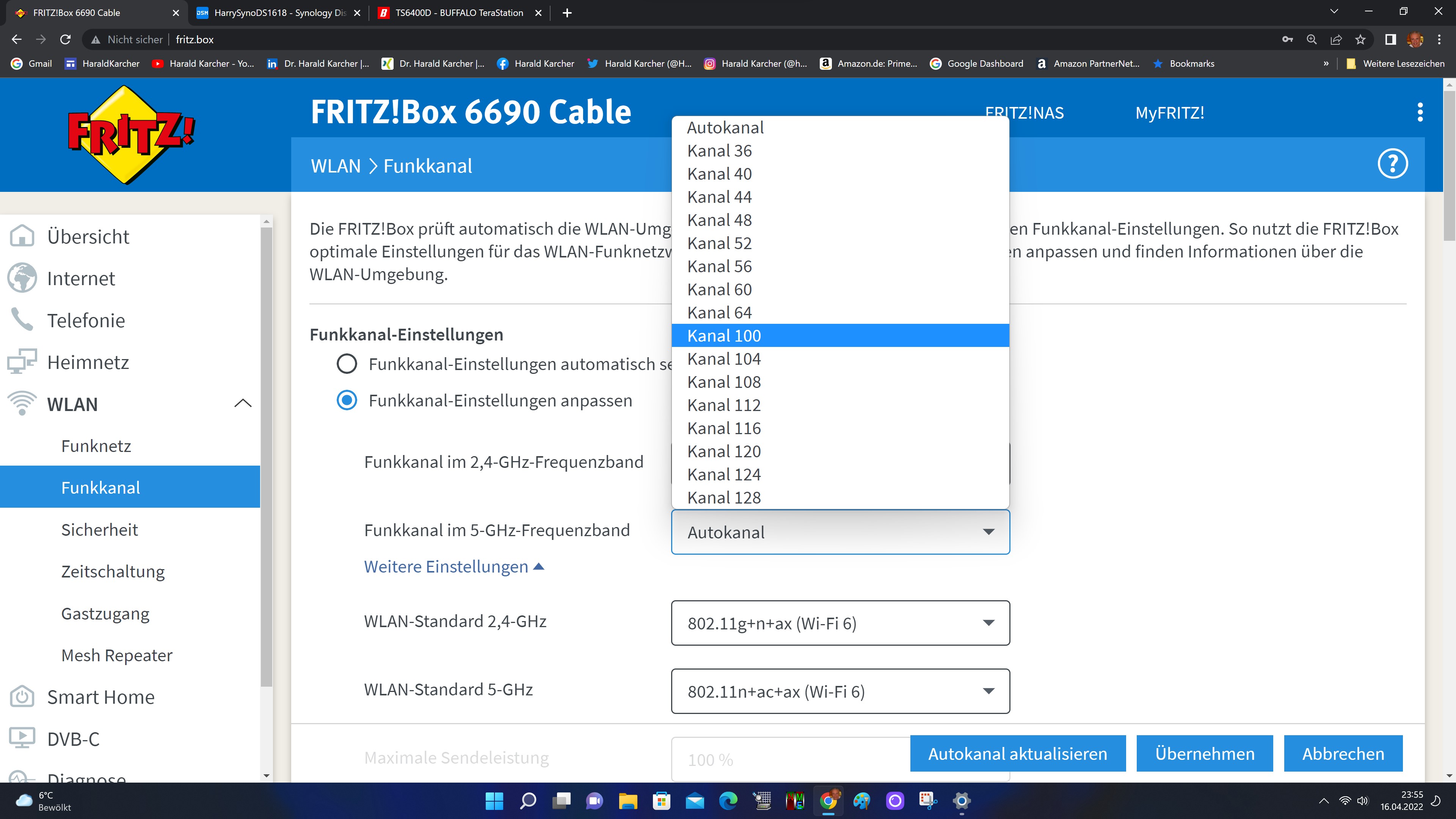
Task: Open the Chrome icon in the taskbar
Action: pyautogui.click(x=828, y=801)
